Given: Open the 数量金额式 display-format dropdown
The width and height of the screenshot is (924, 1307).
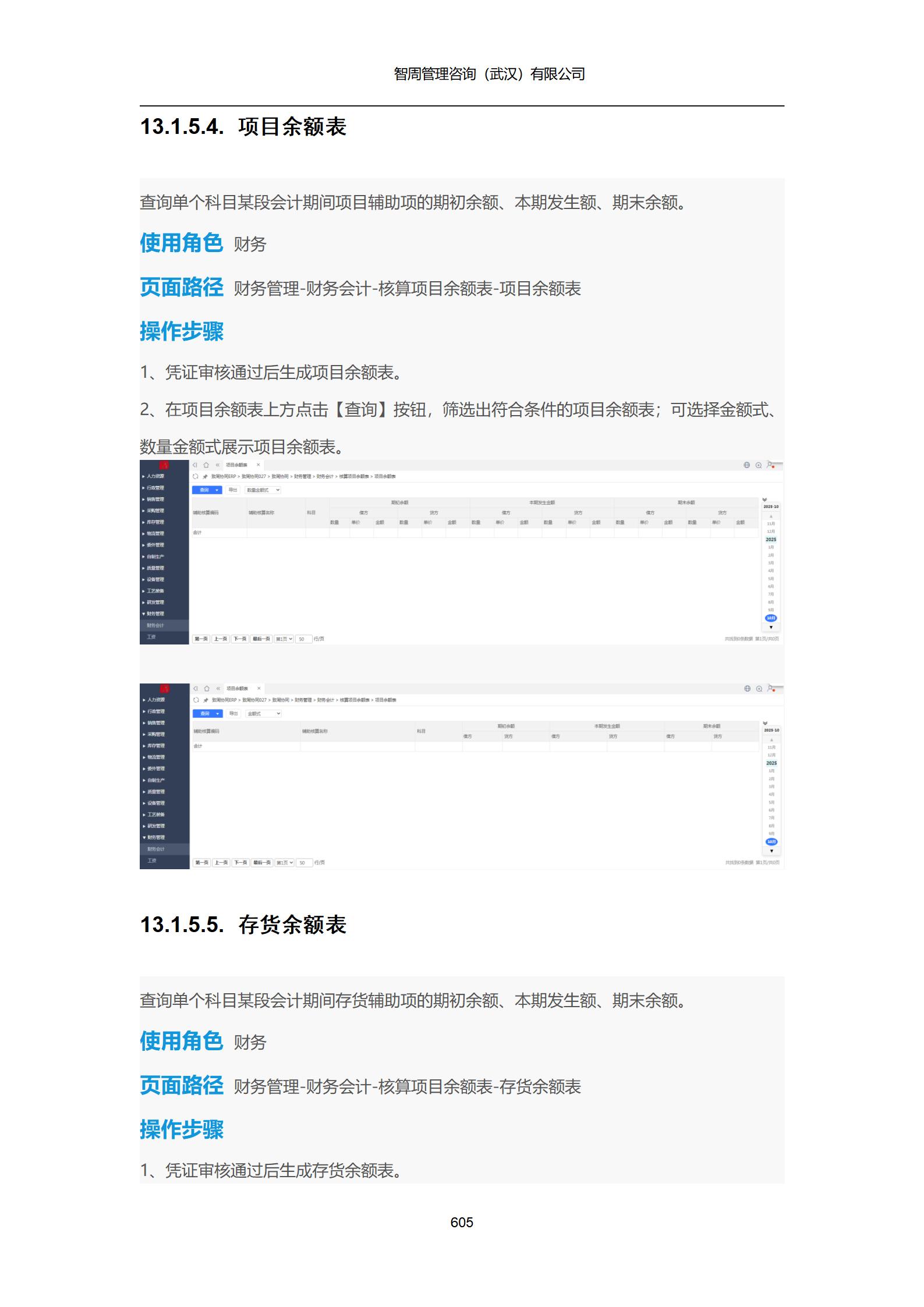Looking at the screenshot, I should point(263,490).
